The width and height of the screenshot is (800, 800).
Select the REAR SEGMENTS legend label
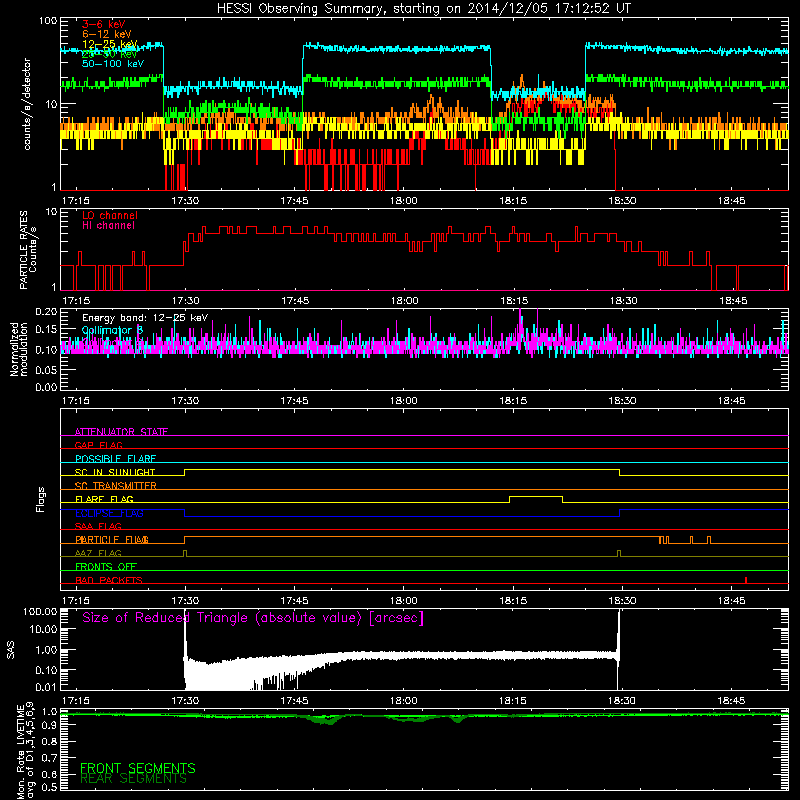[x=134, y=779]
